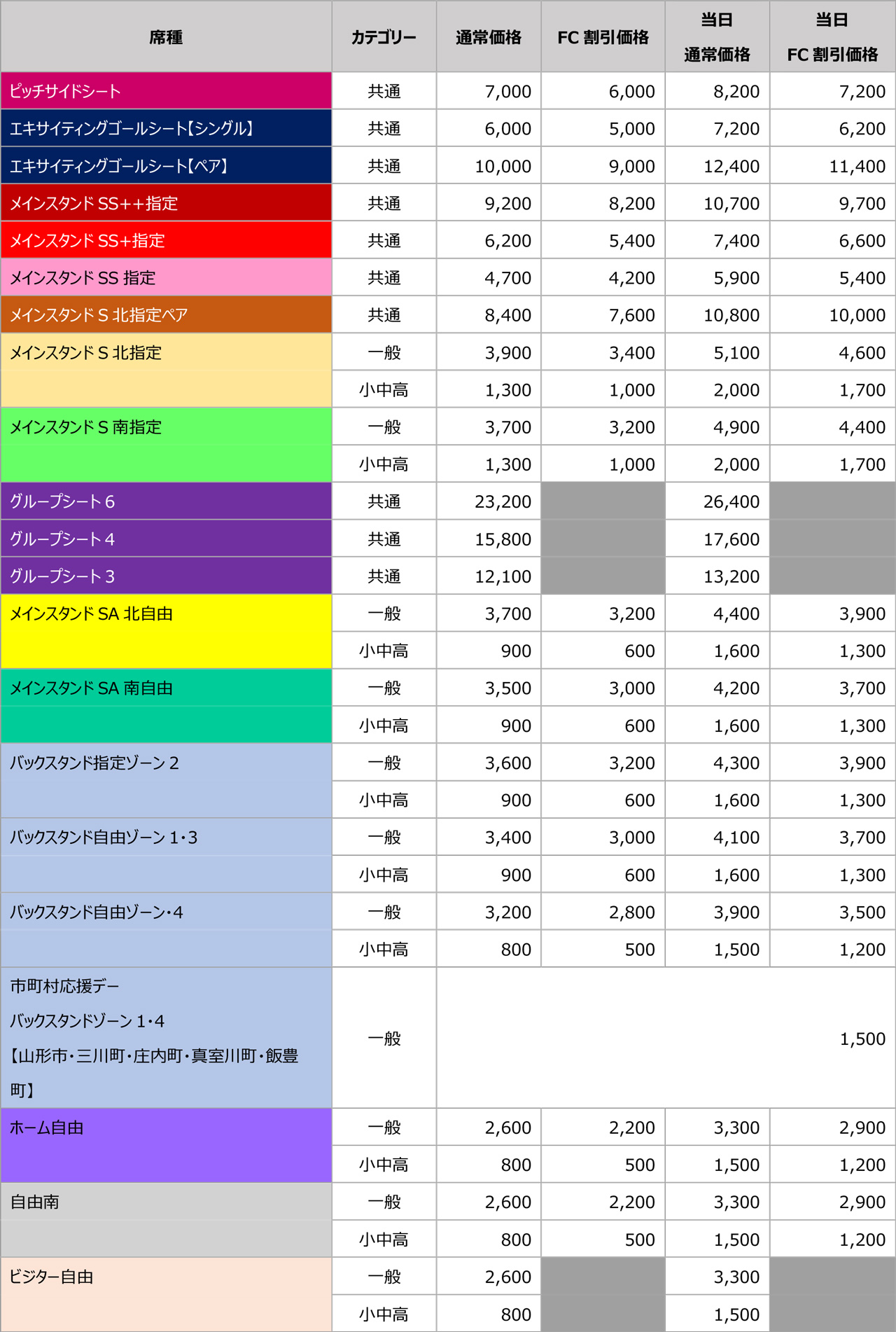Click the 席種 column header
Viewport: 896px width, 1332px height.
click(166, 37)
